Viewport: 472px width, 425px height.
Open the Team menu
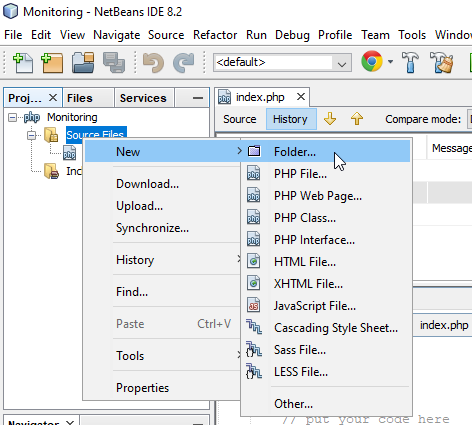(x=375, y=35)
